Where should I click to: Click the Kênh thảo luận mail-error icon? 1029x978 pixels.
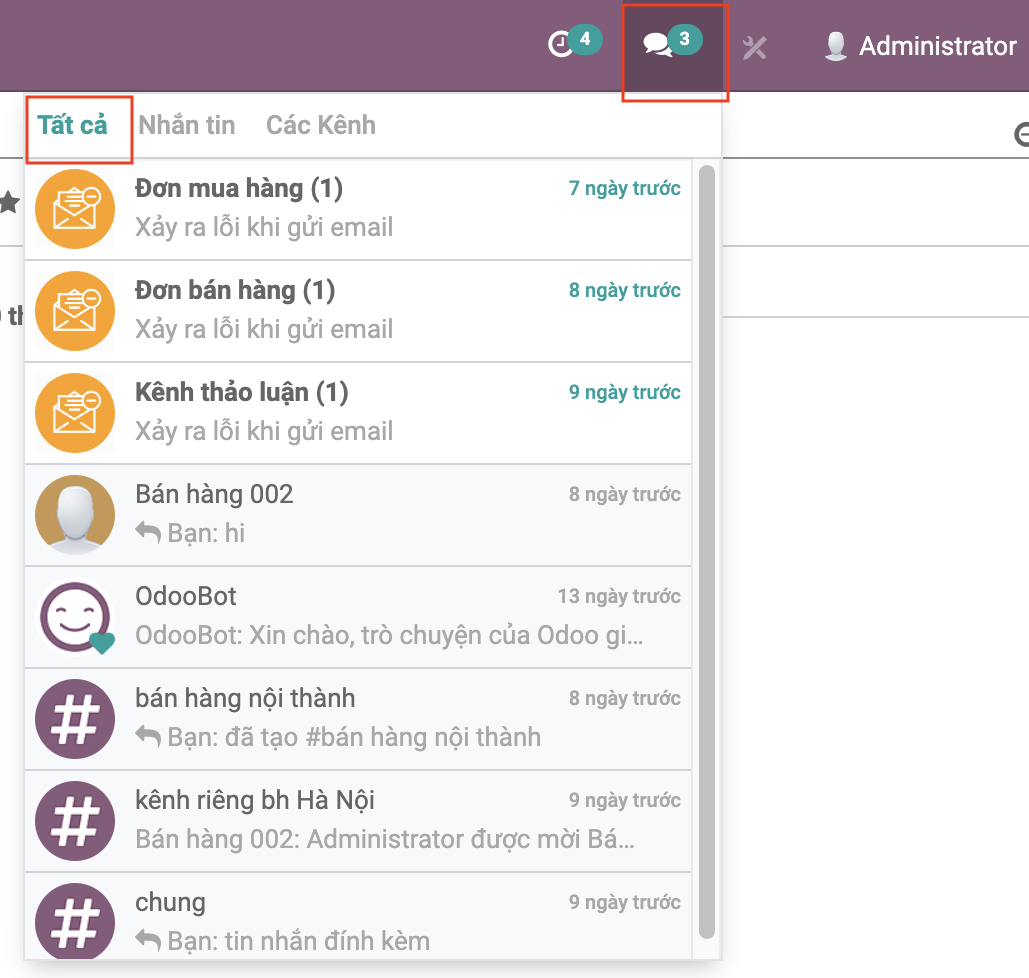[75, 412]
